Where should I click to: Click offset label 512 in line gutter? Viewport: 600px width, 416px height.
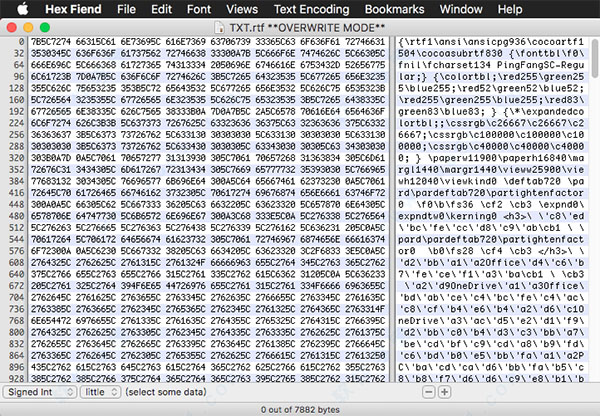[16, 227]
